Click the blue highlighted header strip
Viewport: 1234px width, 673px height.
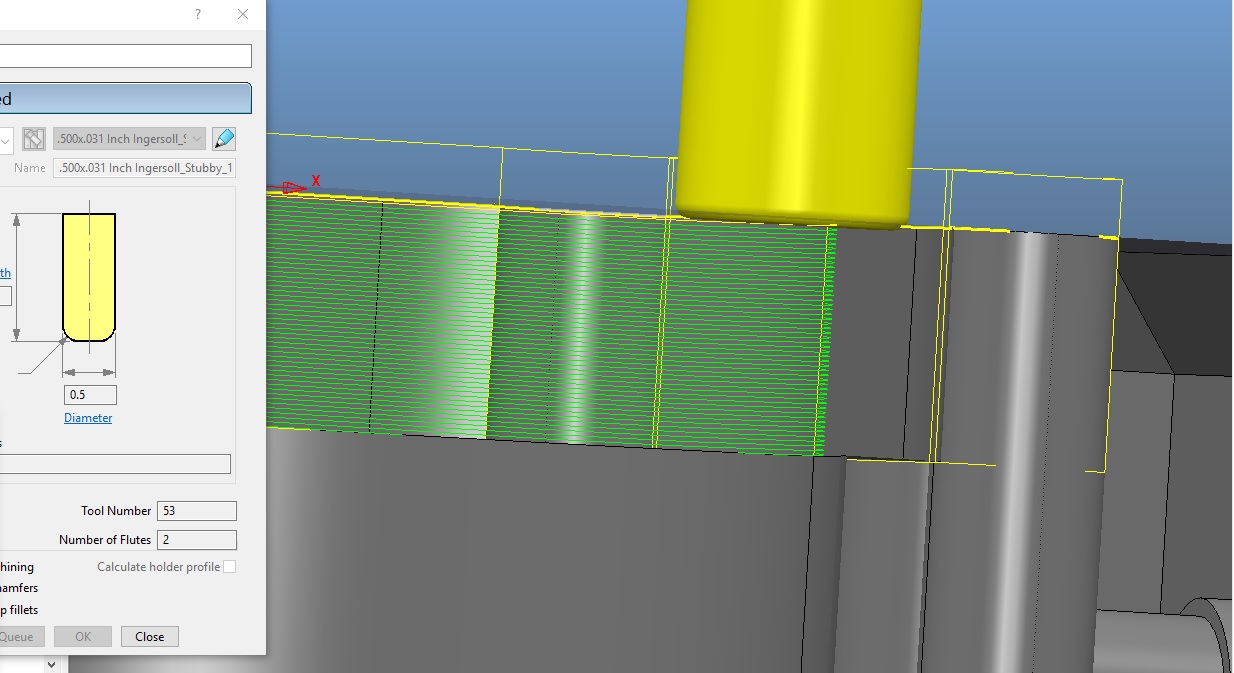coord(125,98)
